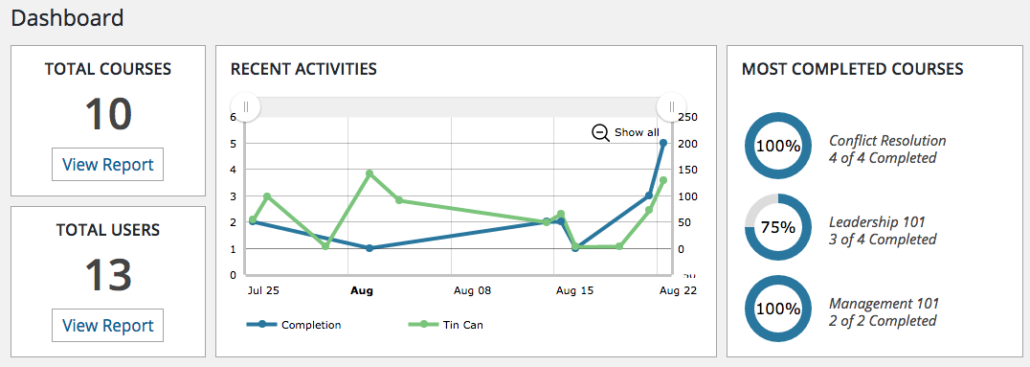Click the Show all magnifier icon
The width and height of the screenshot is (1030, 367).
pos(600,133)
